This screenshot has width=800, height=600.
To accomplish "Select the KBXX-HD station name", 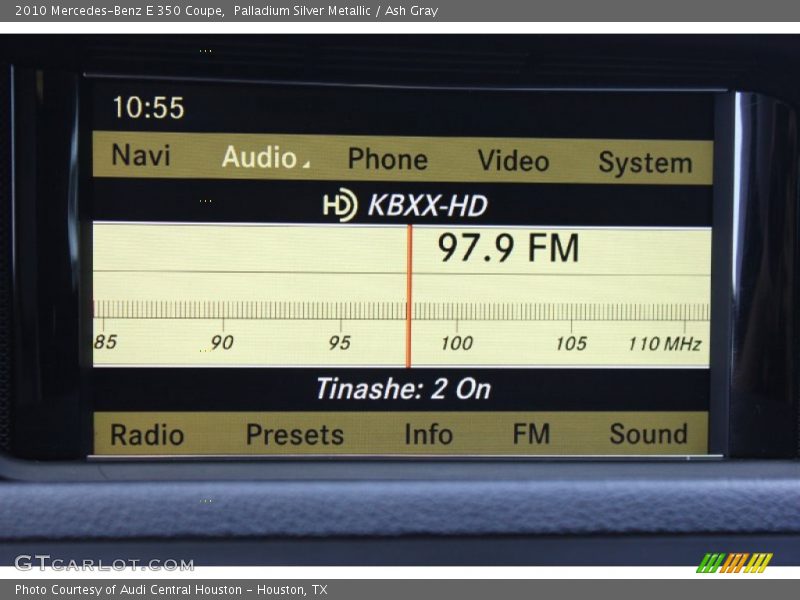I will tap(427, 206).
